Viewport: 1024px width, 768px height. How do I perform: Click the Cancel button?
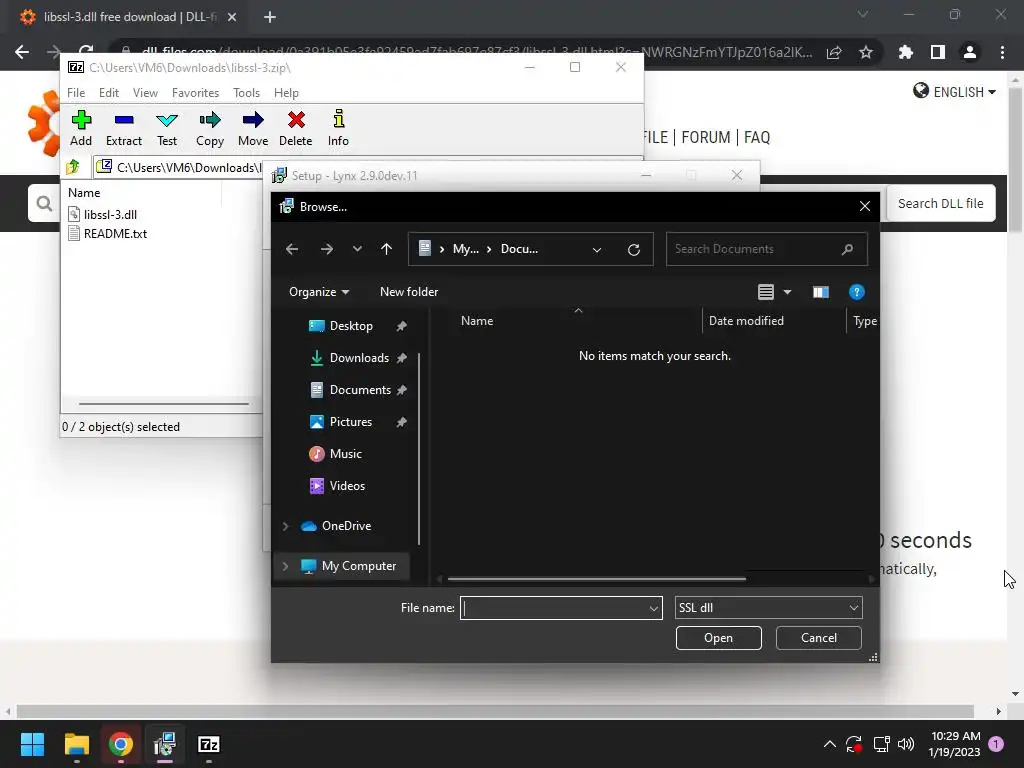point(818,638)
